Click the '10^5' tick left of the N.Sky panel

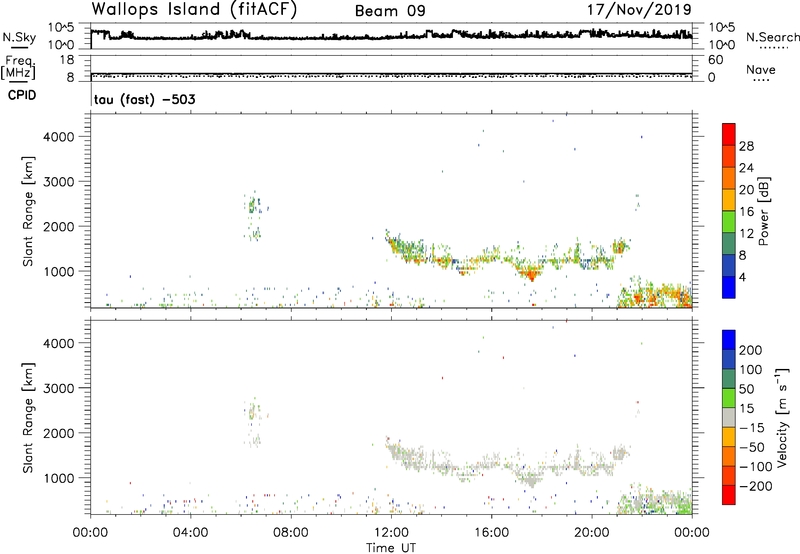coord(61,27)
